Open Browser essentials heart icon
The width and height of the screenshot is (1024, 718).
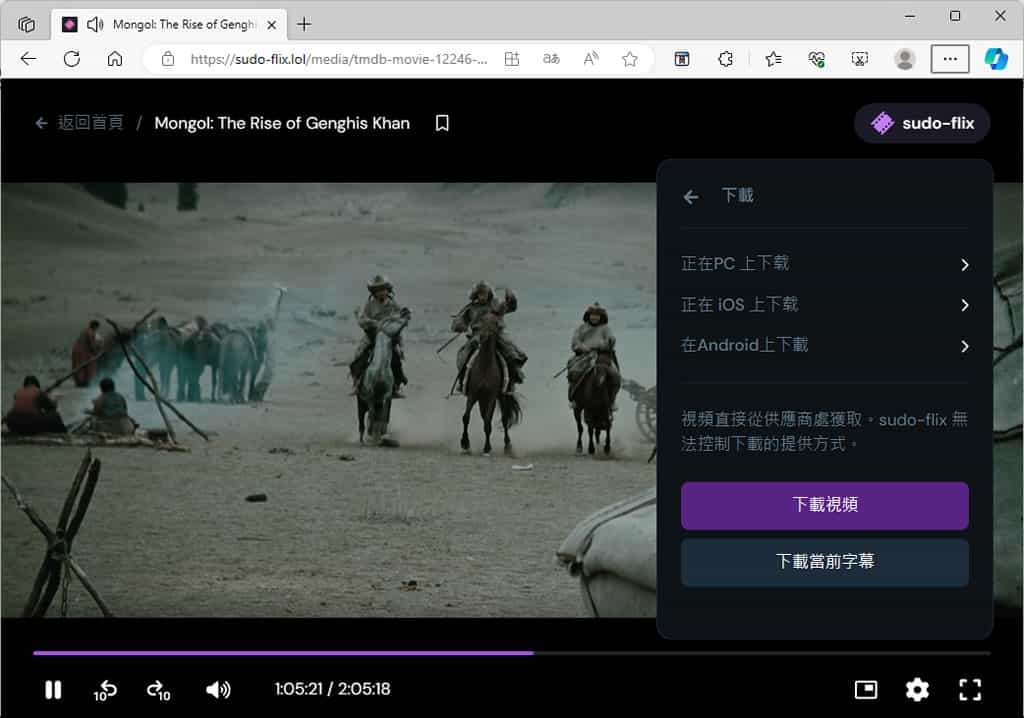tap(816, 59)
